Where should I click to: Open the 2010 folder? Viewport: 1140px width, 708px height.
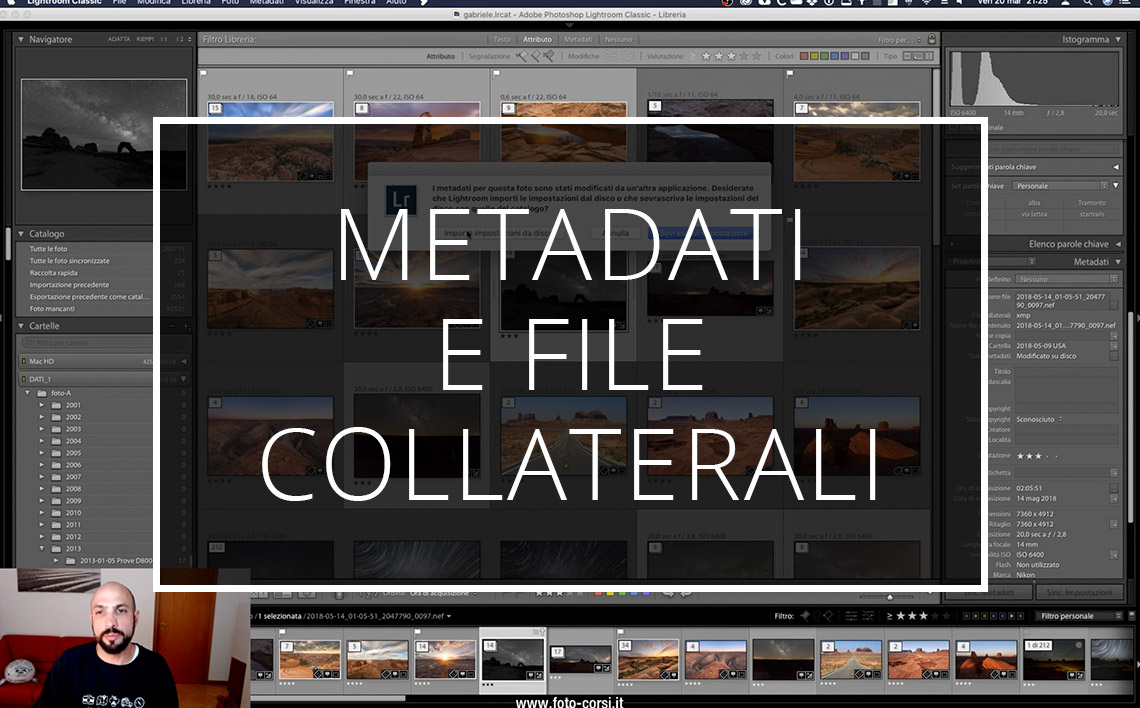pyautogui.click(x=73, y=512)
